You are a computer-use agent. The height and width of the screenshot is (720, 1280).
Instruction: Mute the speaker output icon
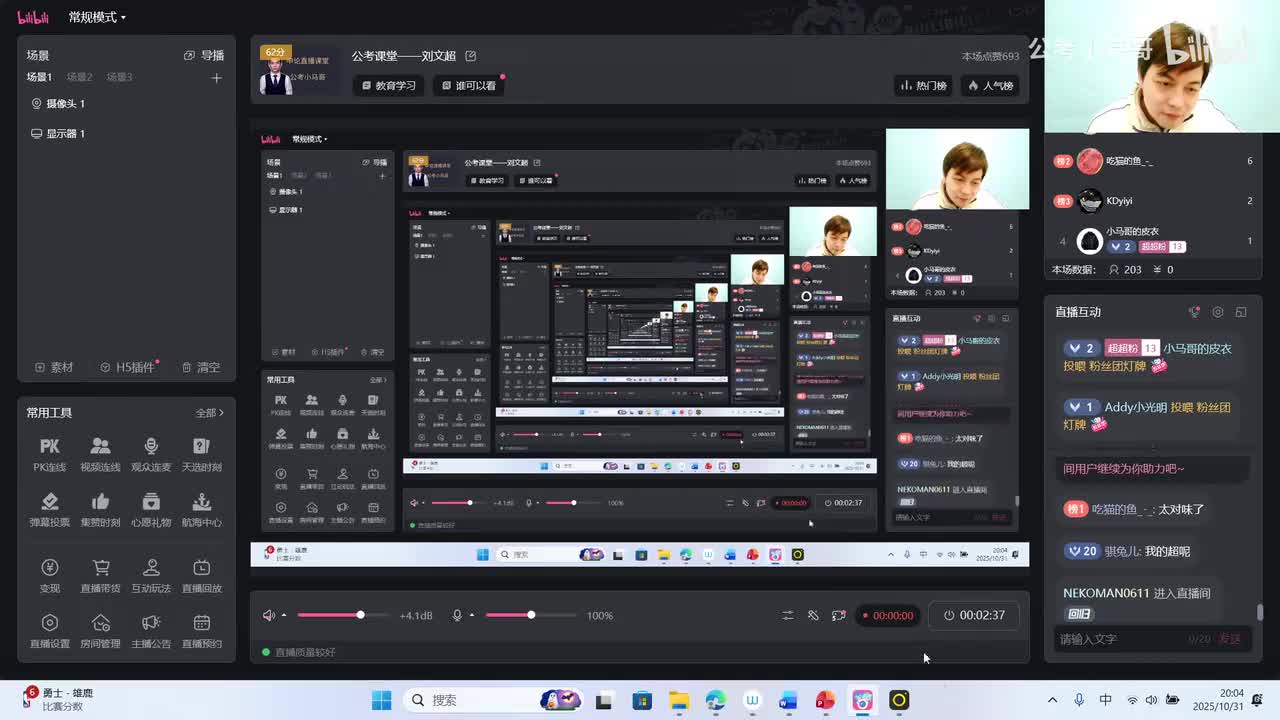(x=268, y=615)
